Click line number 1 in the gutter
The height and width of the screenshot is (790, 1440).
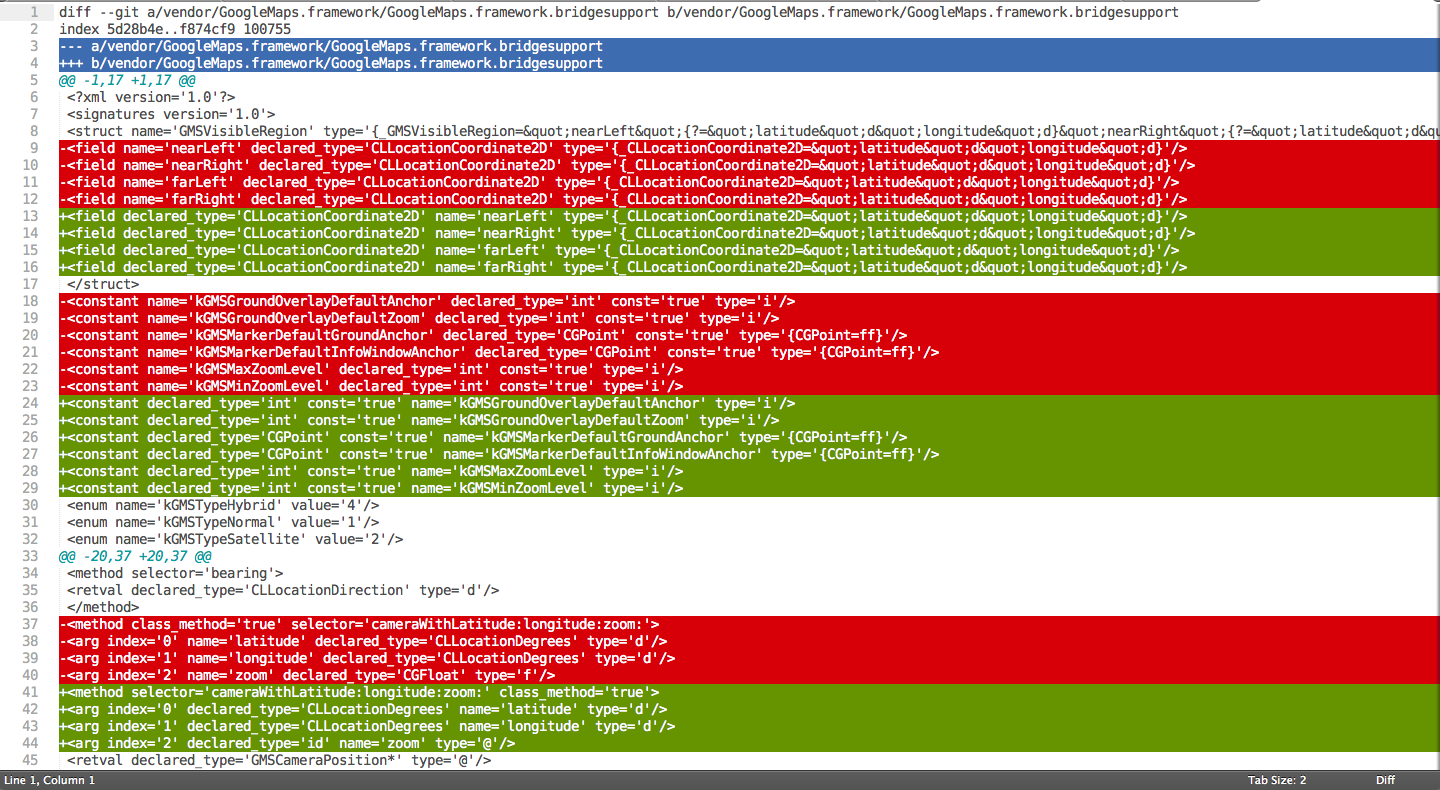(x=34, y=13)
